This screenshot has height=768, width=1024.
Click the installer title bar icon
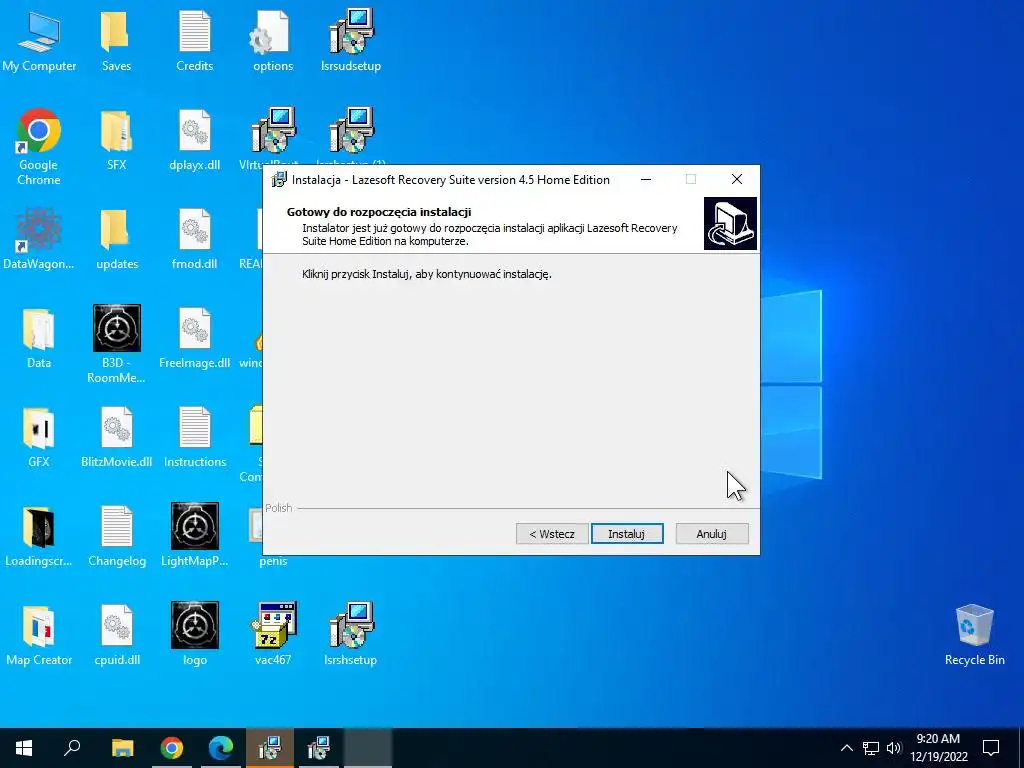pos(279,180)
